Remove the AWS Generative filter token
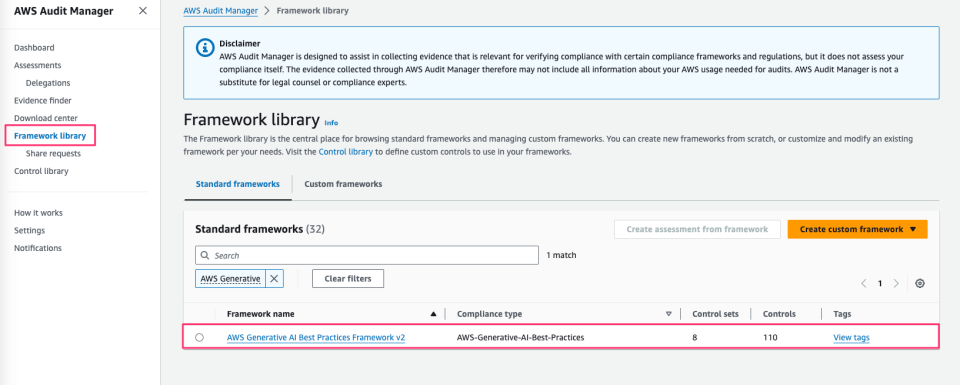 (274, 278)
